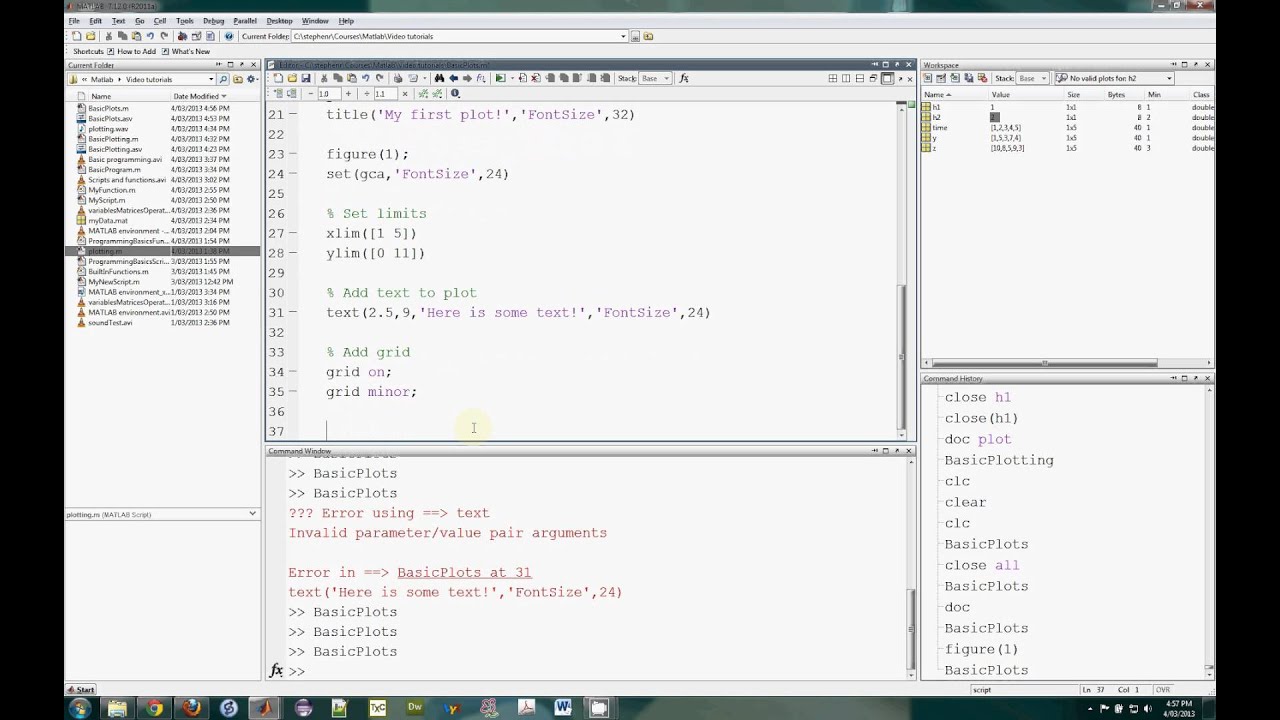
Task: Expand the Current Folder path dropdown
Action: click(x=623, y=36)
